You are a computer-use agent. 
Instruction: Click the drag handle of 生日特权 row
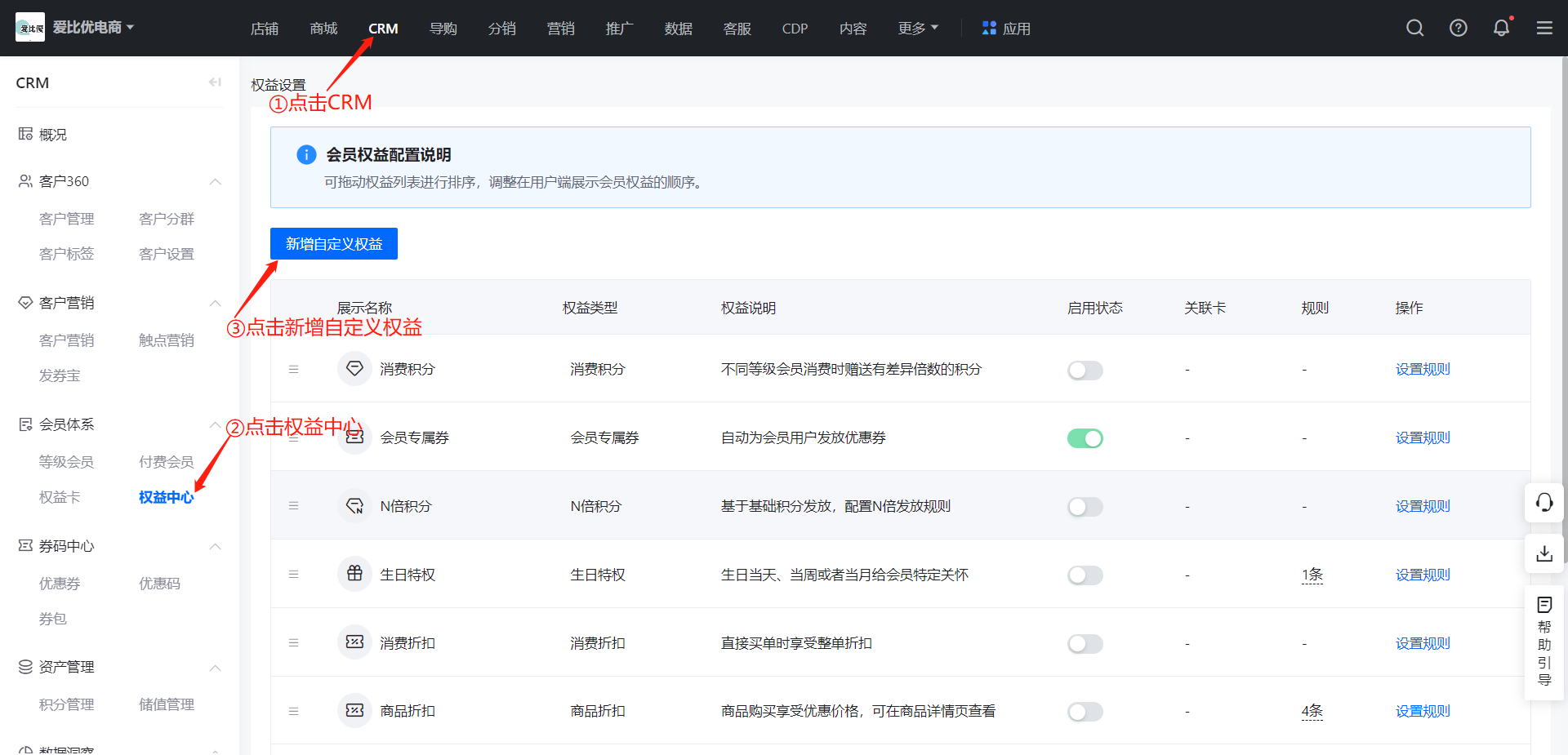[x=293, y=575]
